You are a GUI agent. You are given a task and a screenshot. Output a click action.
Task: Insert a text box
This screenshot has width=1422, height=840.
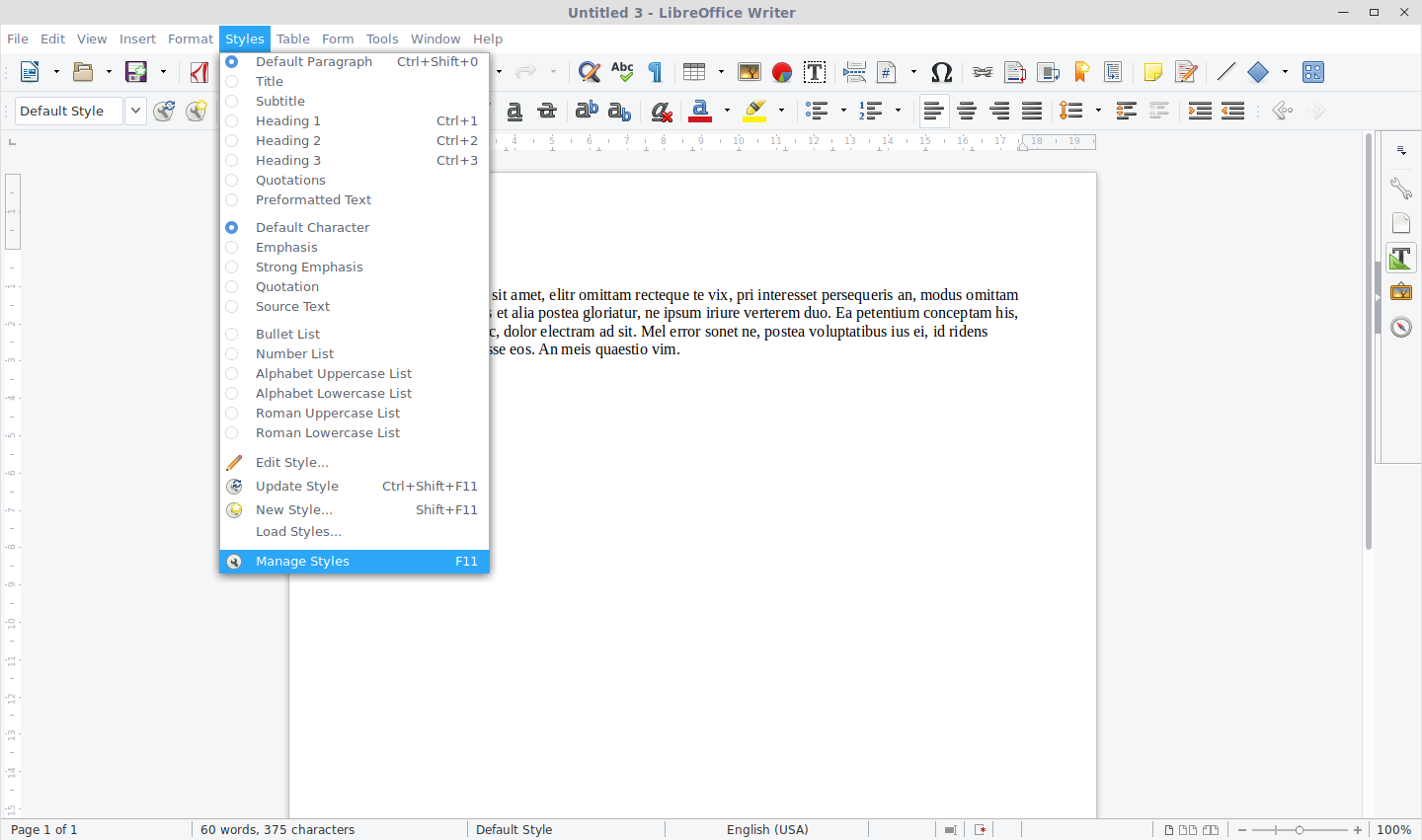(x=815, y=71)
